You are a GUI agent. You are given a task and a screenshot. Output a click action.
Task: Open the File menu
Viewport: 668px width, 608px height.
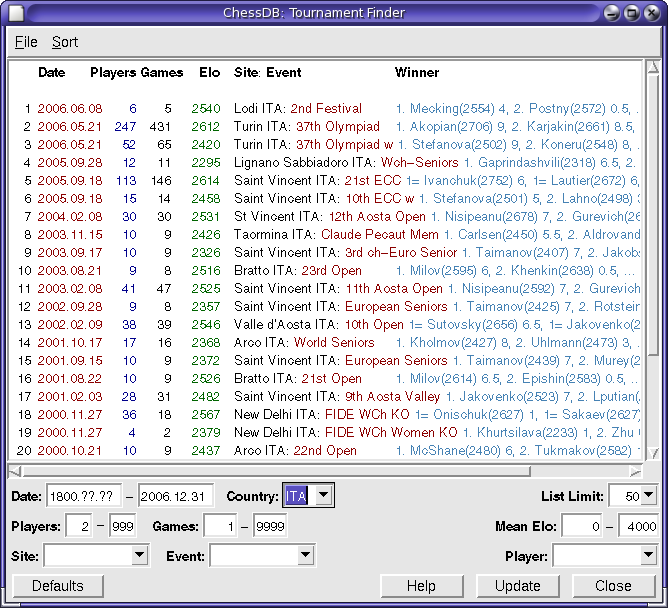(26, 42)
